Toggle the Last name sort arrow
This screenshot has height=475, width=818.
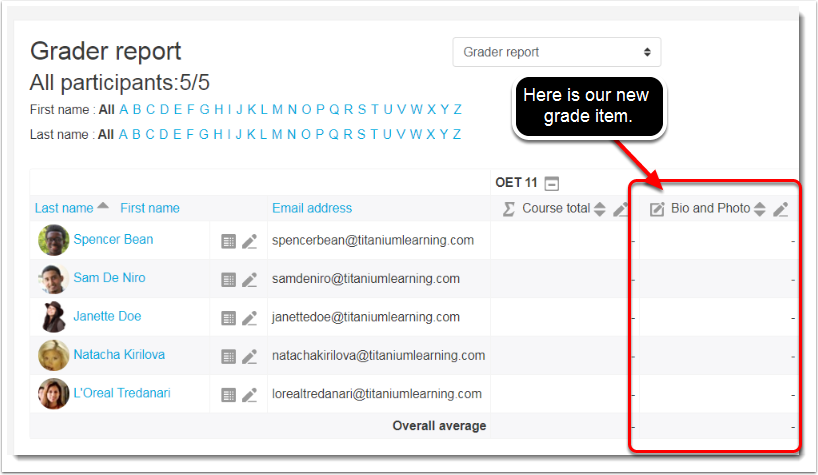(103, 205)
